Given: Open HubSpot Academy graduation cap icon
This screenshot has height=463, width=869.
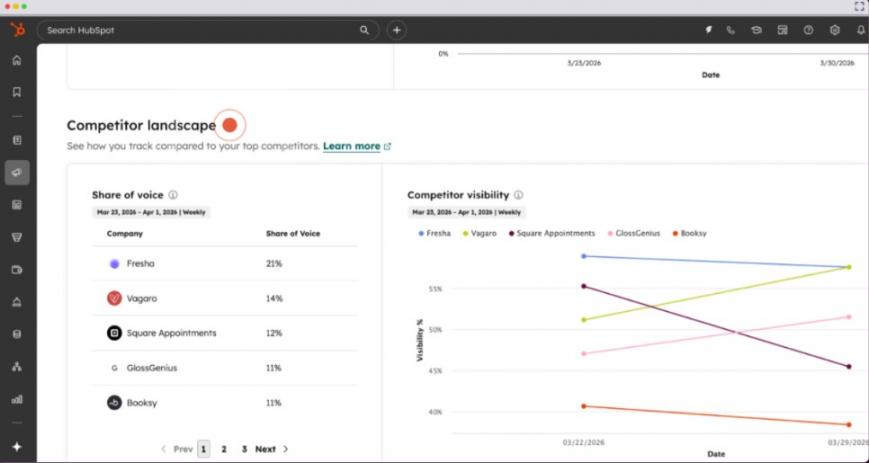Looking at the screenshot, I should [756, 30].
